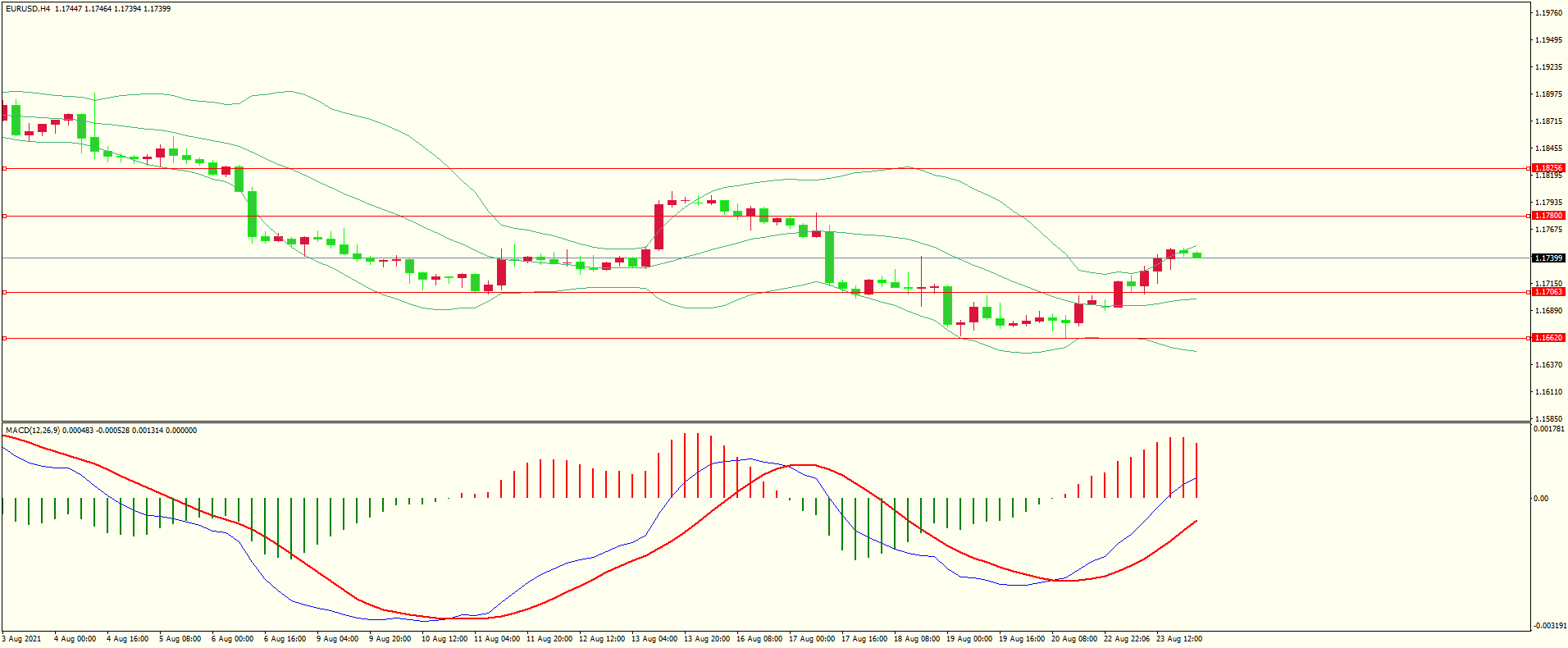The height and width of the screenshot is (648, 1568).
Task: Click the 9 Aug 20:00 time label
Action: point(390,639)
